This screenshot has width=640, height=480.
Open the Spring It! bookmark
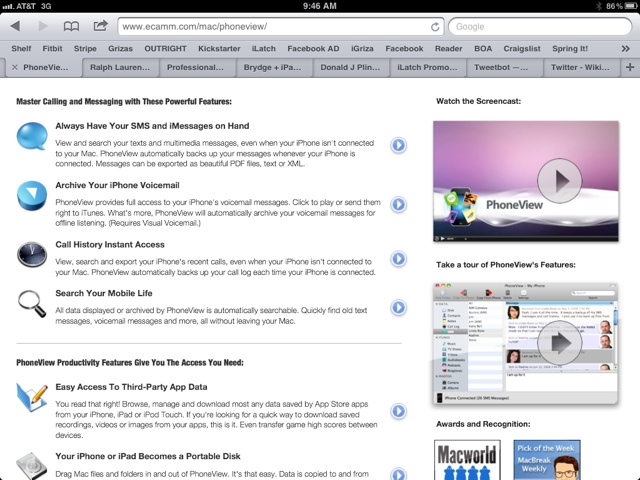tap(570, 49)
